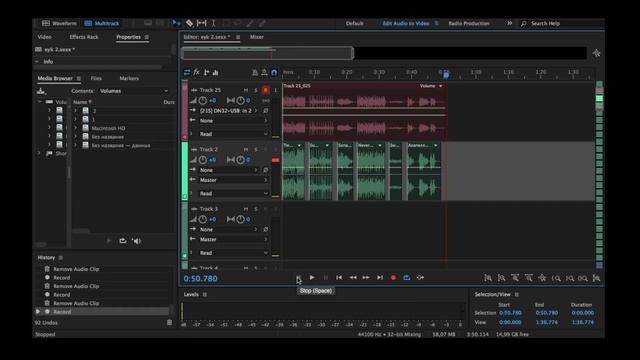
Task: Open the Mixer tab
Action: coord(257,37)
